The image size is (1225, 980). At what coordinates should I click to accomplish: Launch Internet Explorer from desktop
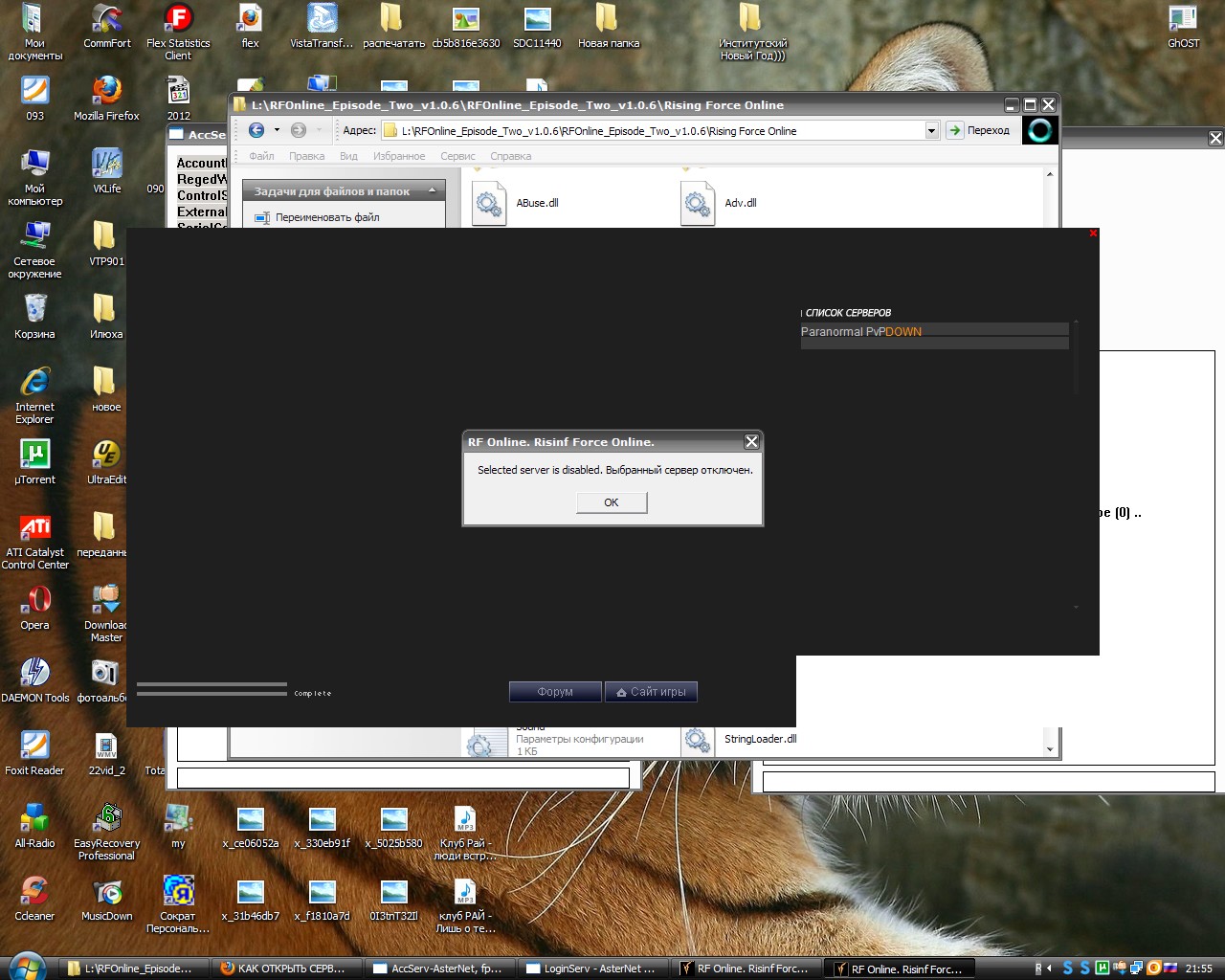(34, 395)
